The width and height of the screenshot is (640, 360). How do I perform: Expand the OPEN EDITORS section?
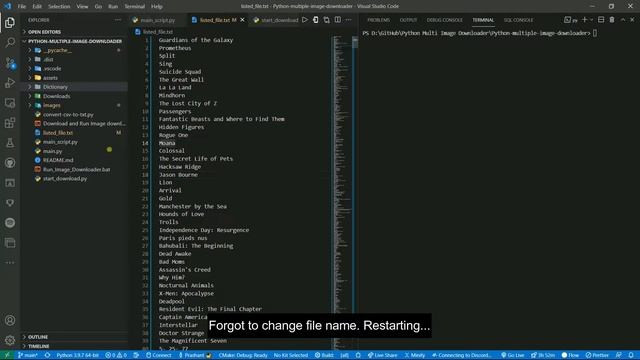tap(44, 31)
